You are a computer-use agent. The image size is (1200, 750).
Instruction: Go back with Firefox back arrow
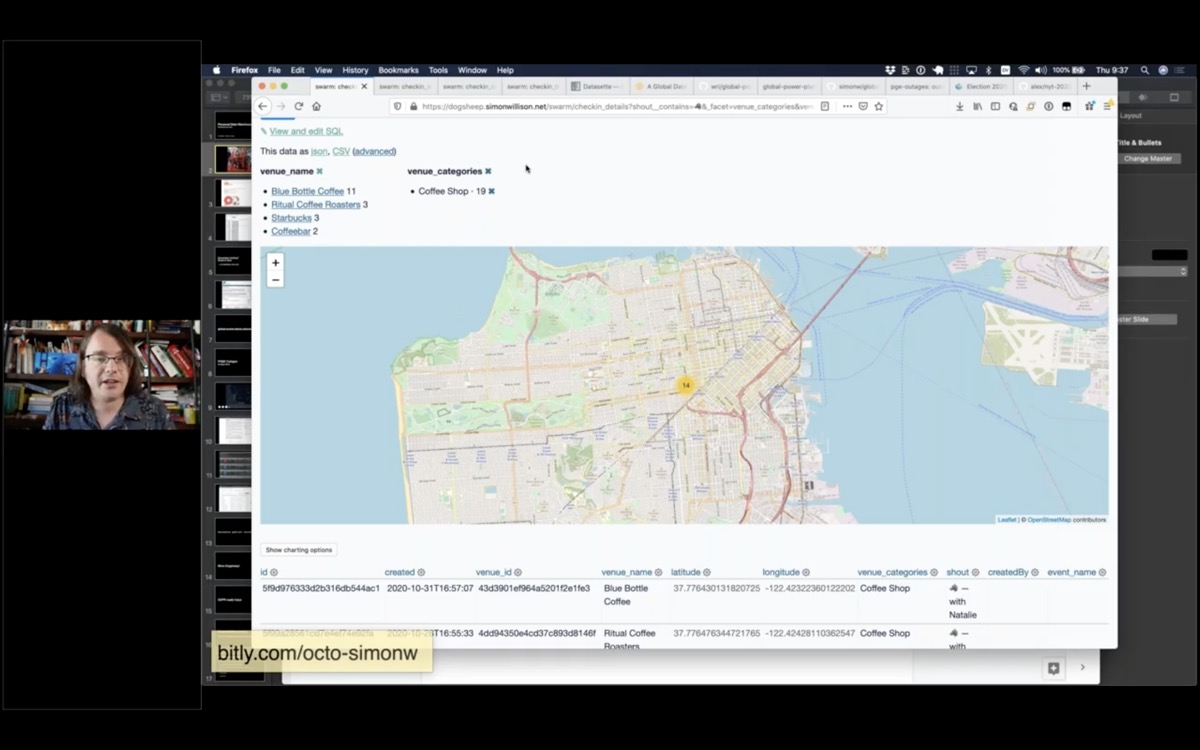263,106
